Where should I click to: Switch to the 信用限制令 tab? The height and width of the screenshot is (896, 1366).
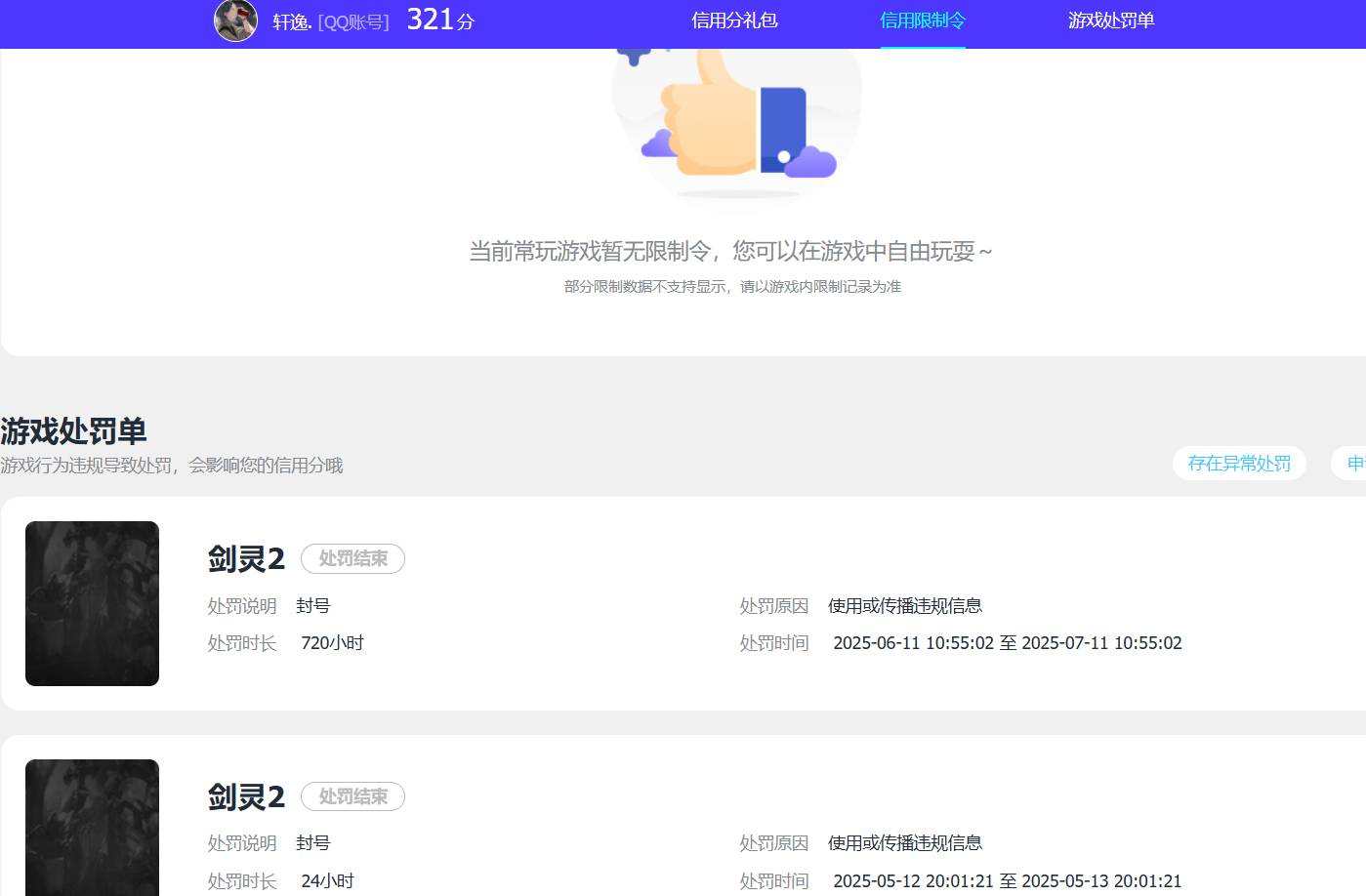[923, 20]
